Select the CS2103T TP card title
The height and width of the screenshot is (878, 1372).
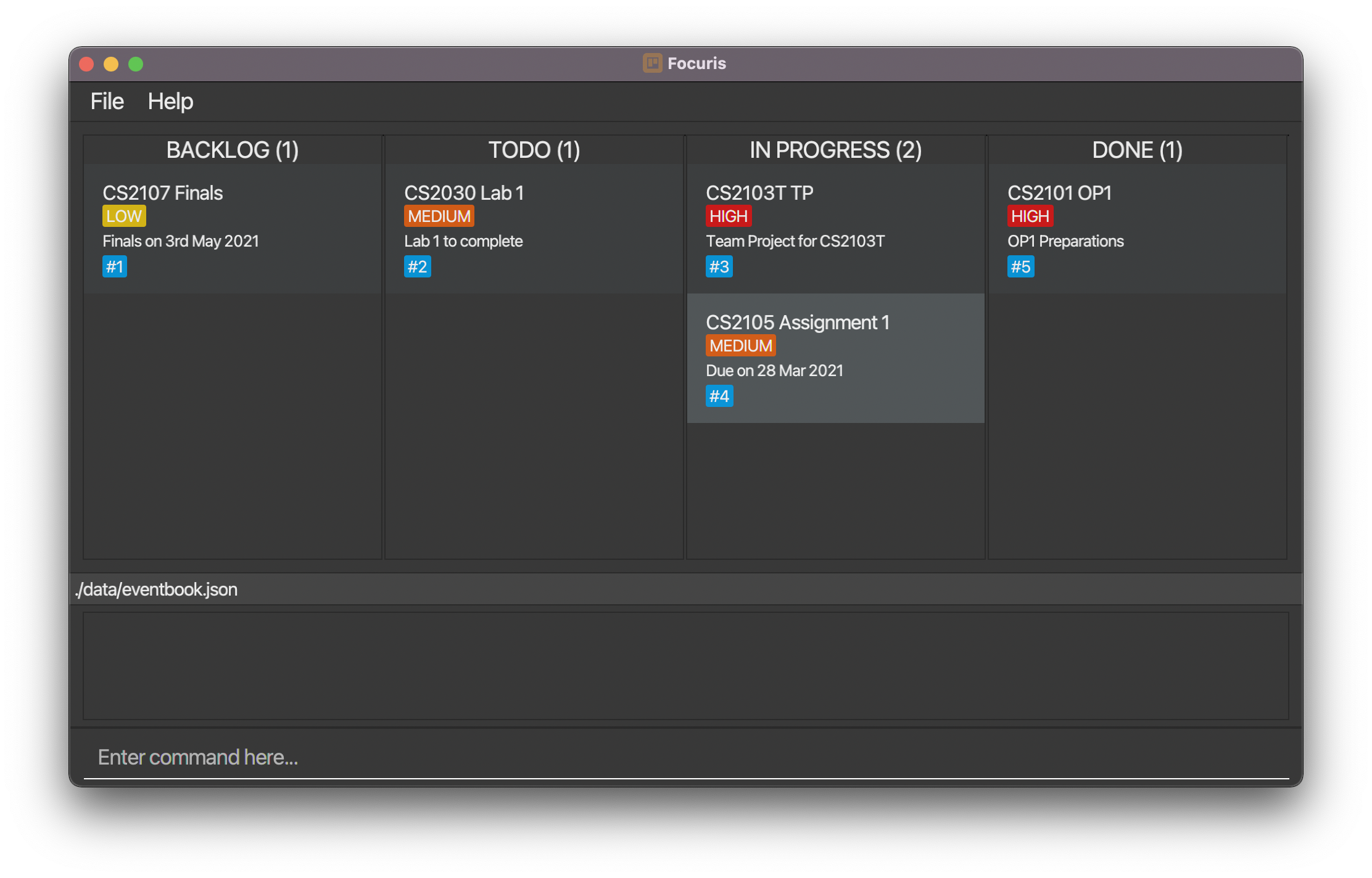pos(759,192)
